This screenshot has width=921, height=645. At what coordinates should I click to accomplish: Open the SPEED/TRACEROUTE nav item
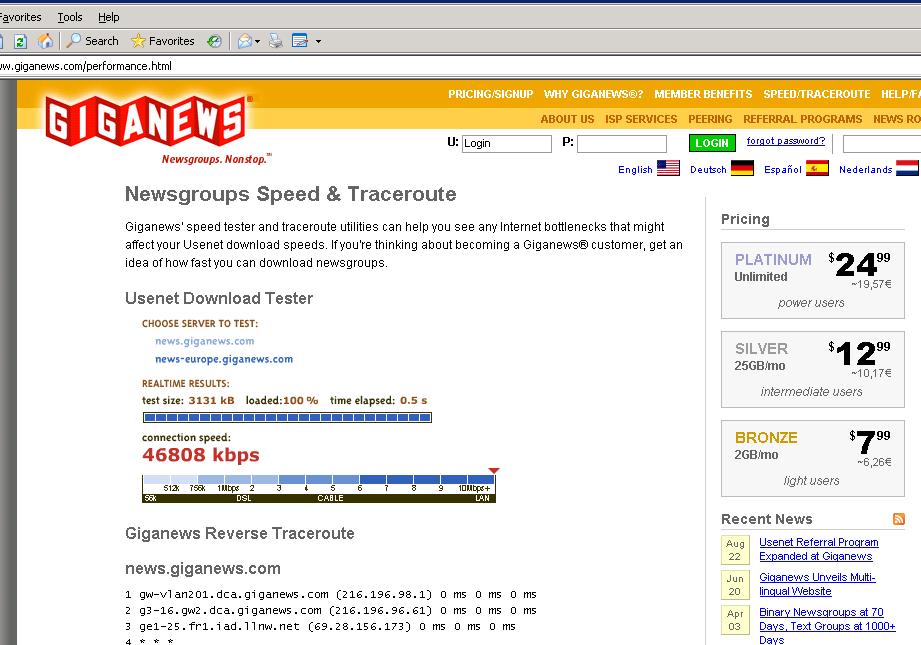coord(816,94)
